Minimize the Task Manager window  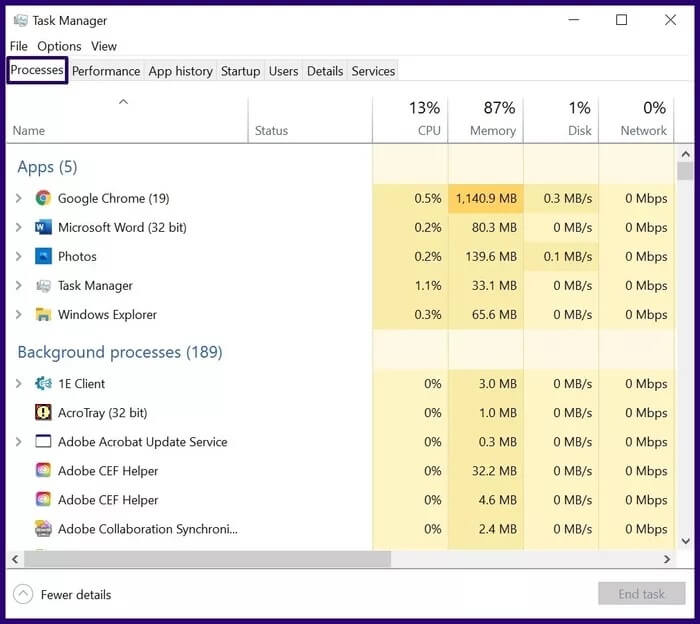pos(574,20)
